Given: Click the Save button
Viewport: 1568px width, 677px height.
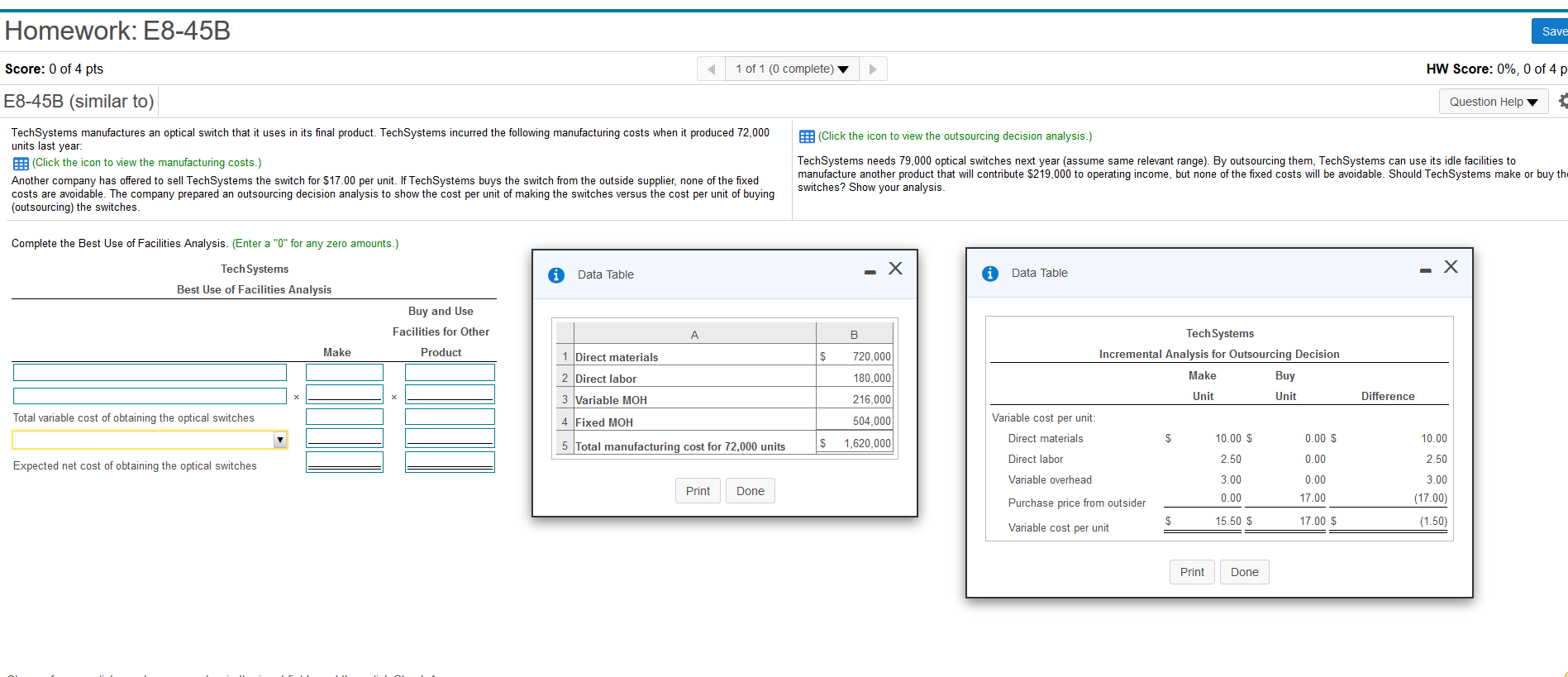Looking at the screenshot, I should pos(1551,31).
